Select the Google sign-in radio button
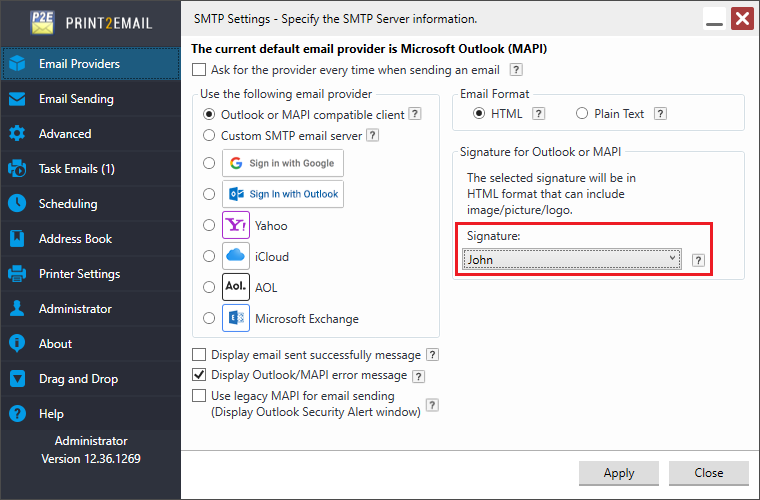 (x=209, y=163)
